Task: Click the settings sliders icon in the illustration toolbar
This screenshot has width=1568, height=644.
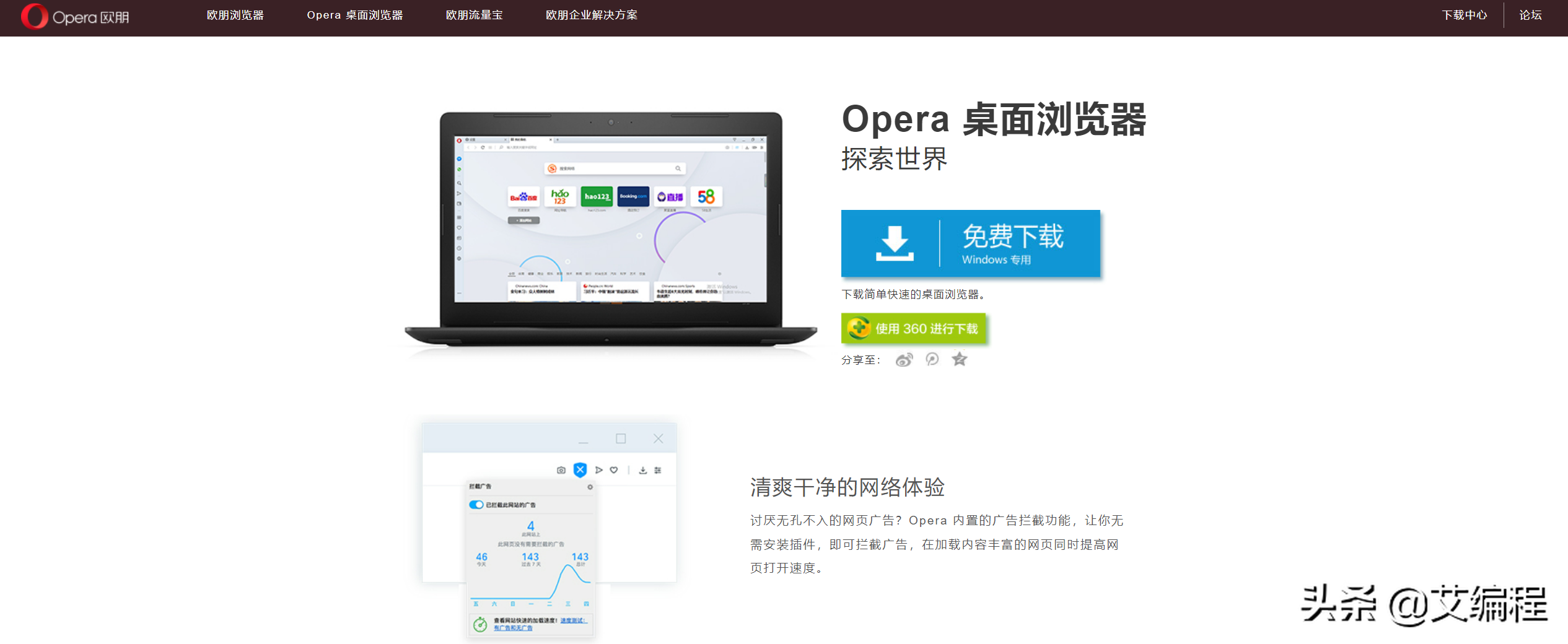Action: 658,470
